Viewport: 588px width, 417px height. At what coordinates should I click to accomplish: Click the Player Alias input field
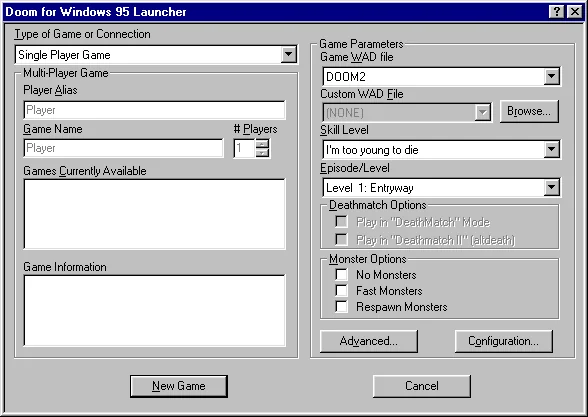(x=154, y=110)
